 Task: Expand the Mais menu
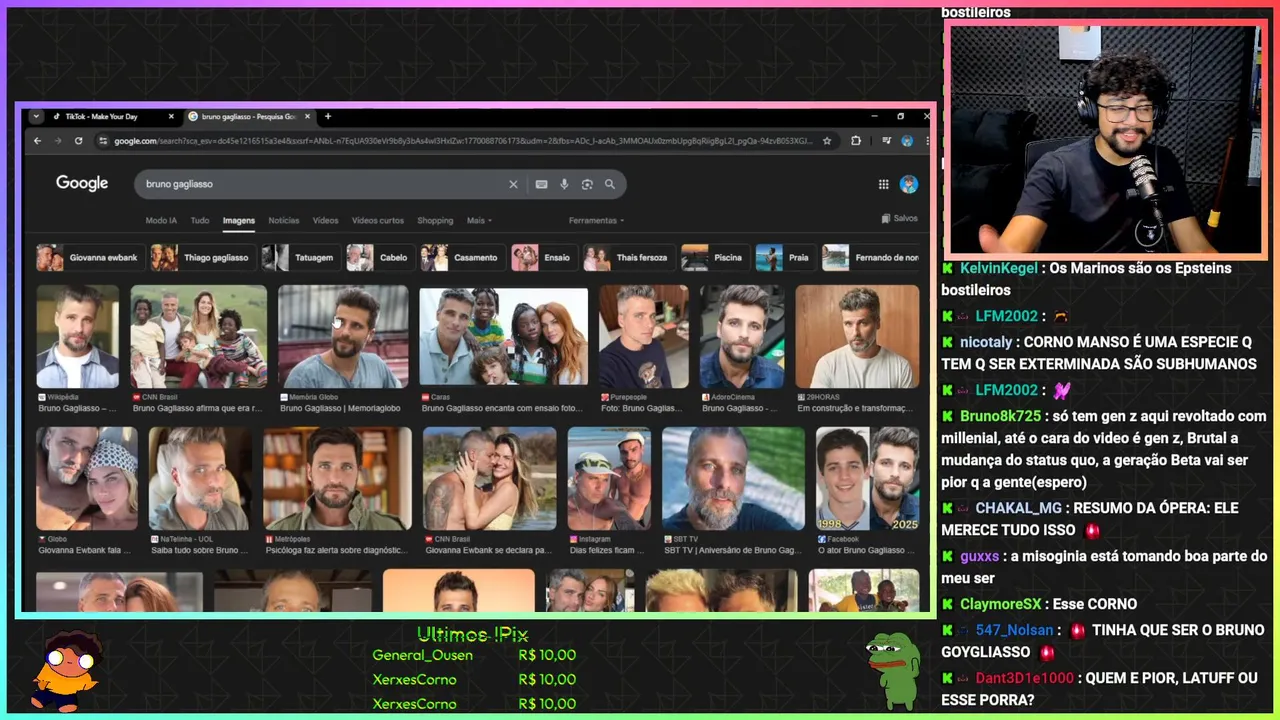[479, 220]
